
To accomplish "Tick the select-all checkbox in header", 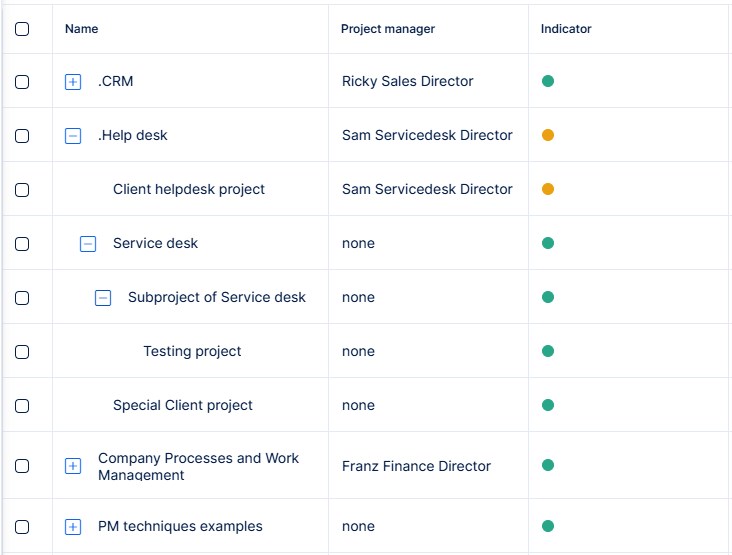I will click(22, 29).
